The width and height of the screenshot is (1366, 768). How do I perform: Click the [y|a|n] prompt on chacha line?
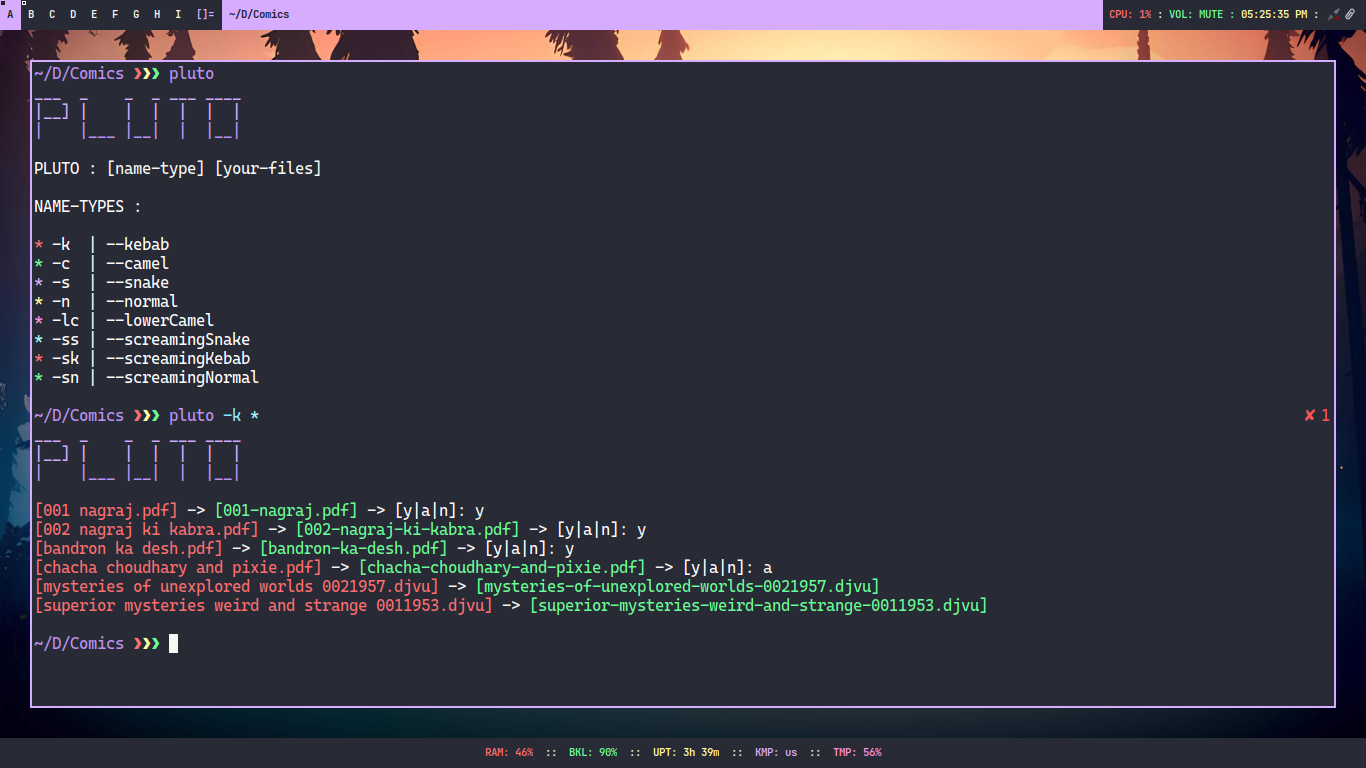click(718, 567)
